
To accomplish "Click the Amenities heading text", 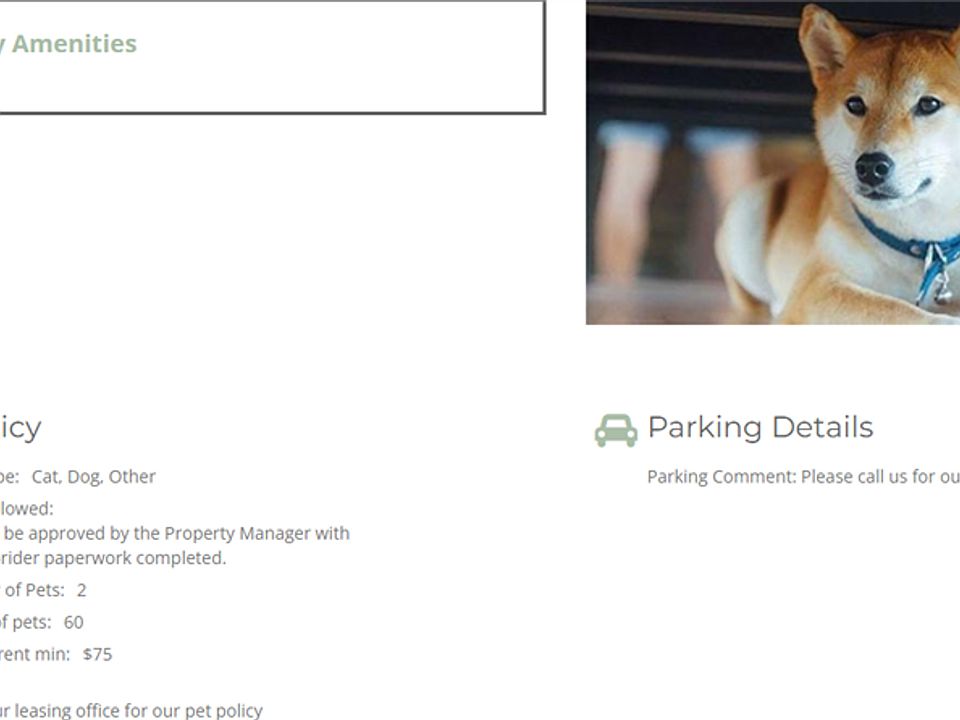I will click(x=72, y=44).
